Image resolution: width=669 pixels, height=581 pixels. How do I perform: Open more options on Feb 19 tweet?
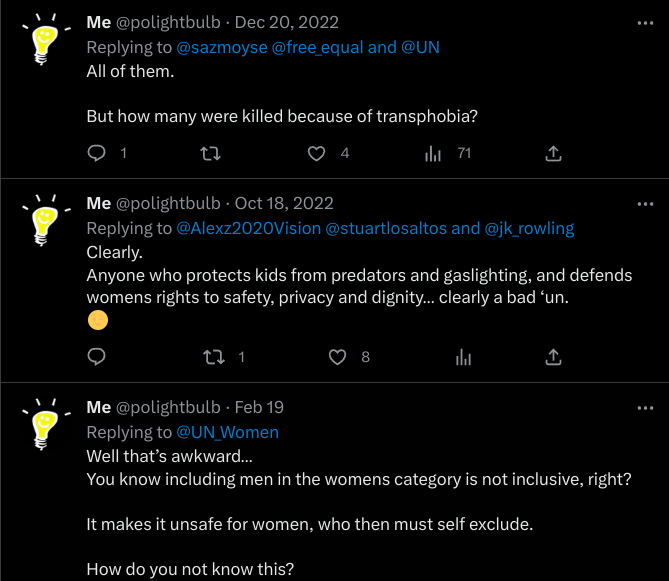tap(644, 407)
